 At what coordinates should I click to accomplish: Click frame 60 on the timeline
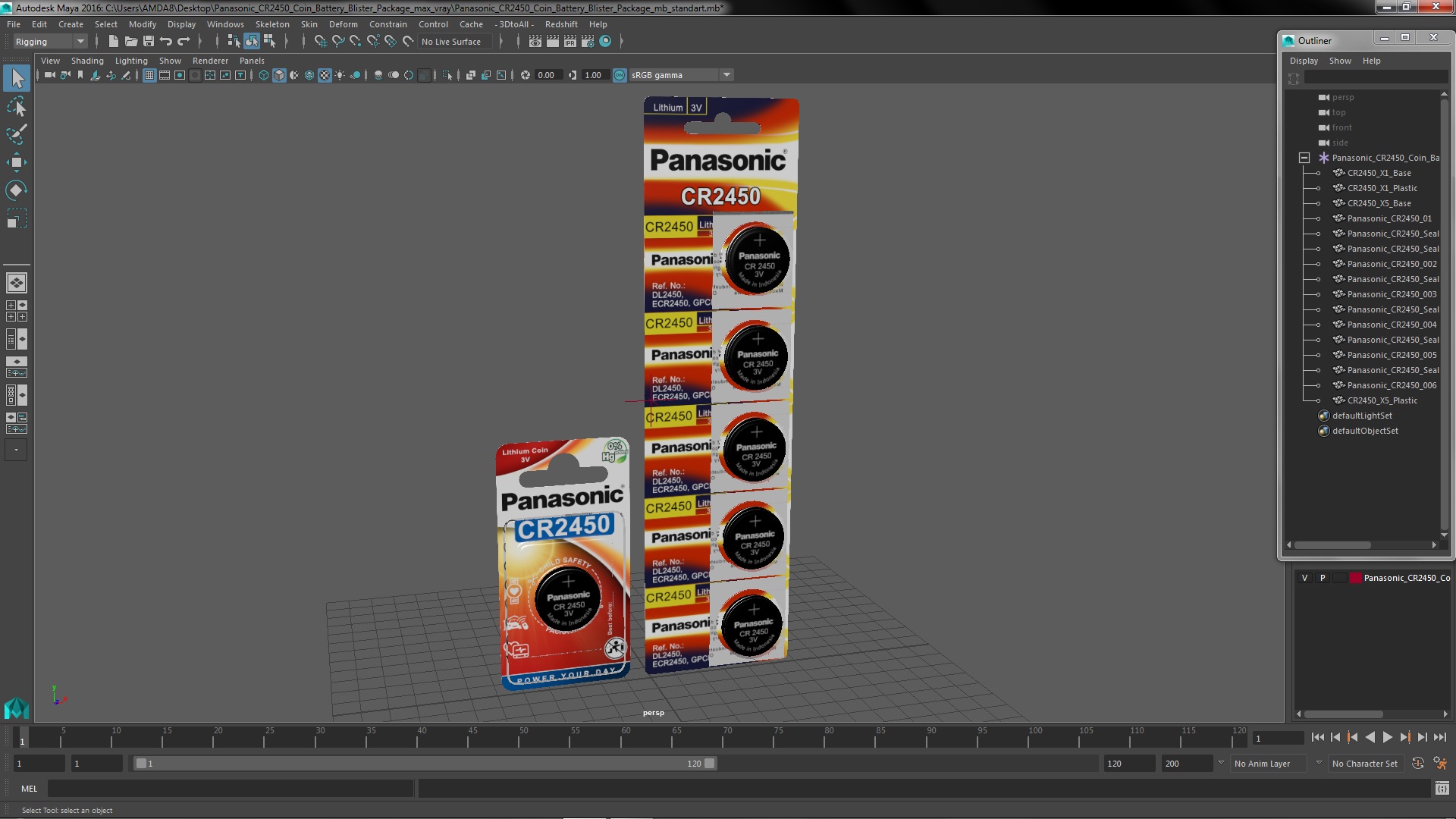(x=626, y=738)
